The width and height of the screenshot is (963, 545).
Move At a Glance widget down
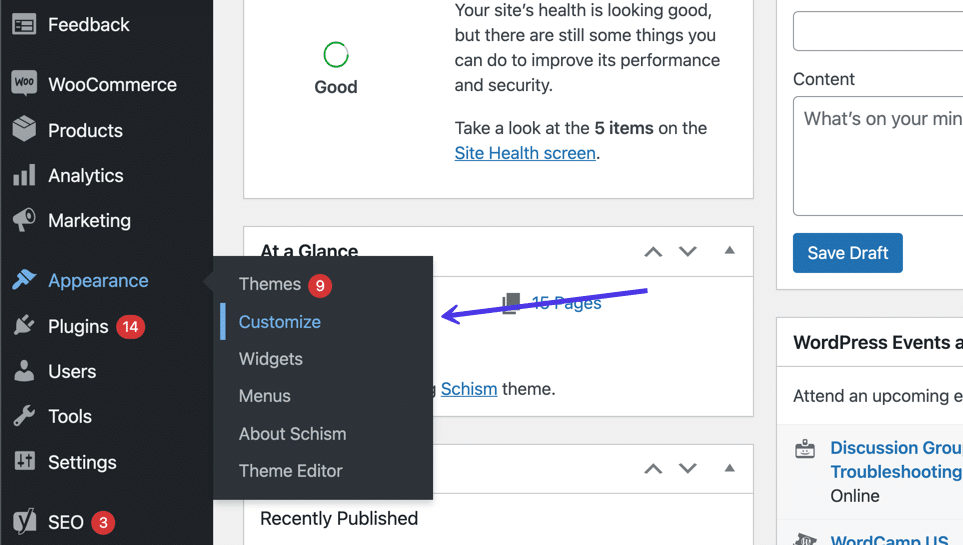tap(688, 251)
